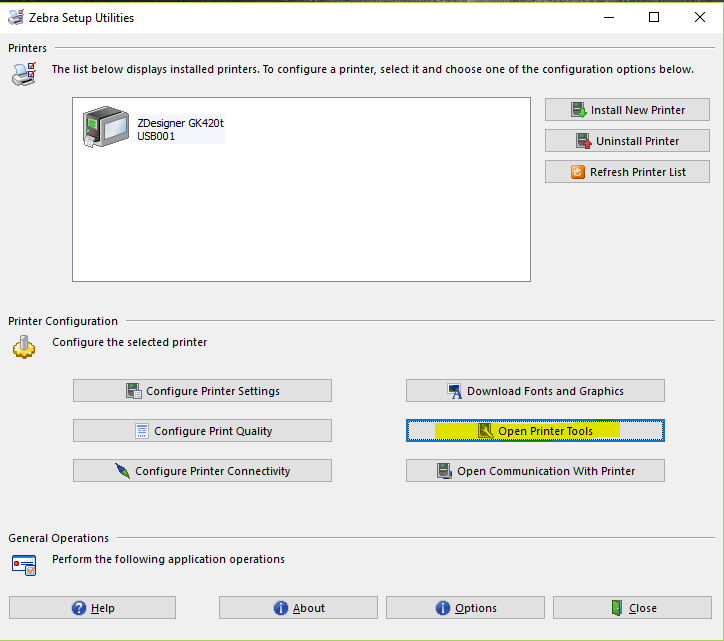
Task: Click the 'Printers' section heading
Action: (x=27, y=48)
